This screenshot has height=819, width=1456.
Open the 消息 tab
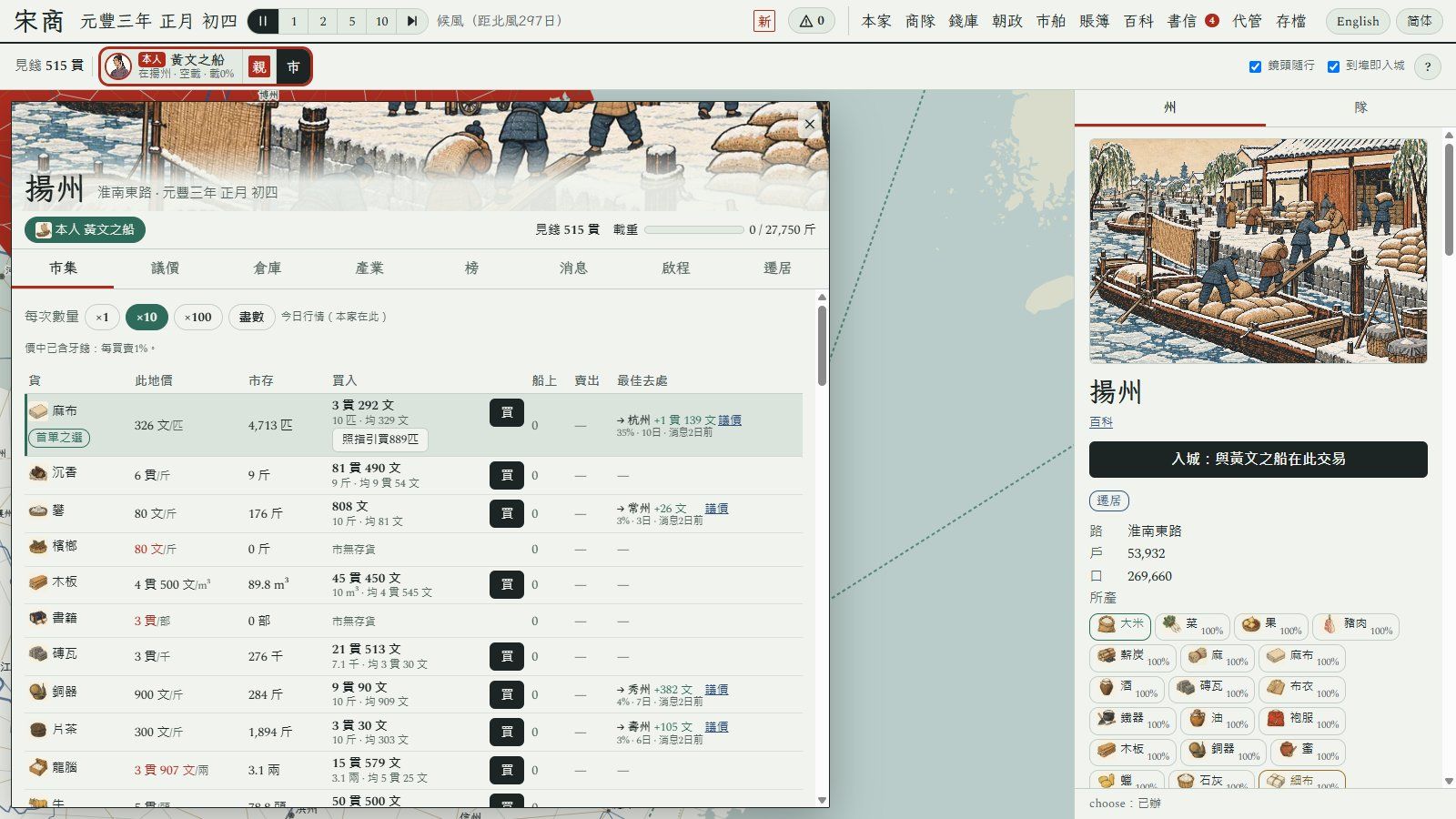(573, 268)
